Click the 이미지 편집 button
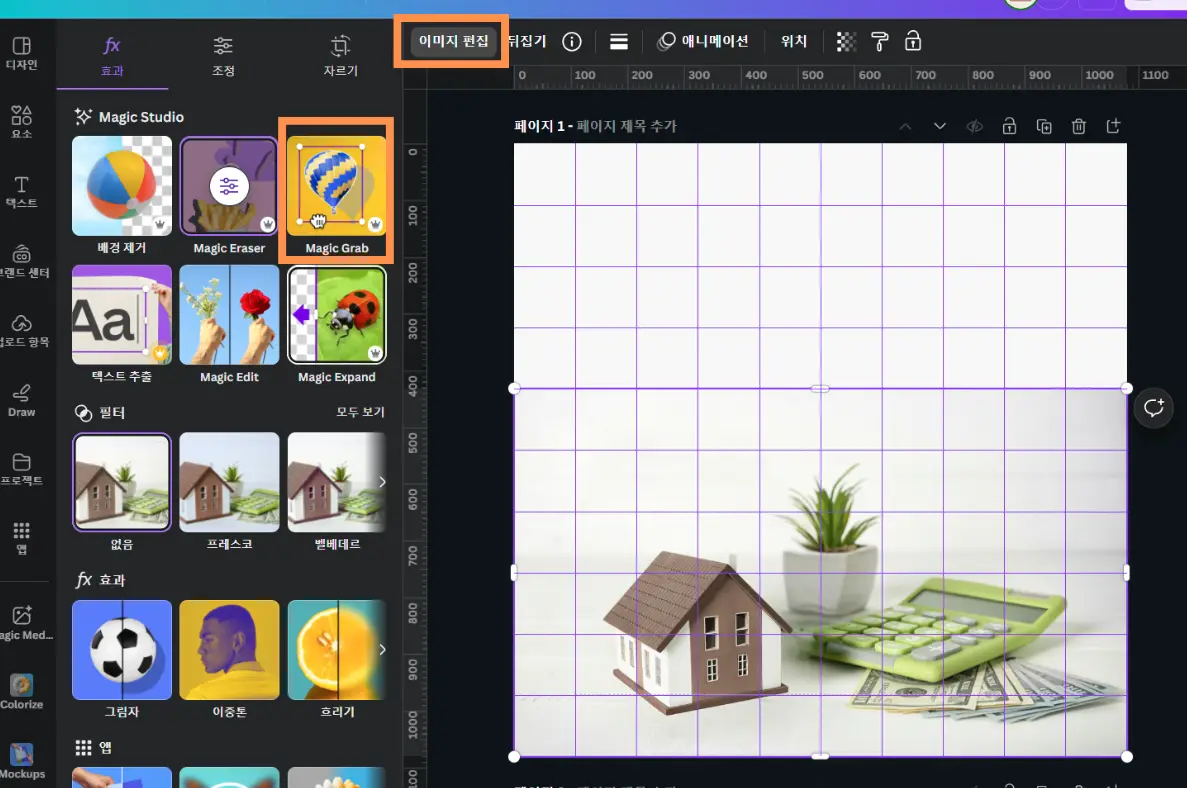 (453, 41)
